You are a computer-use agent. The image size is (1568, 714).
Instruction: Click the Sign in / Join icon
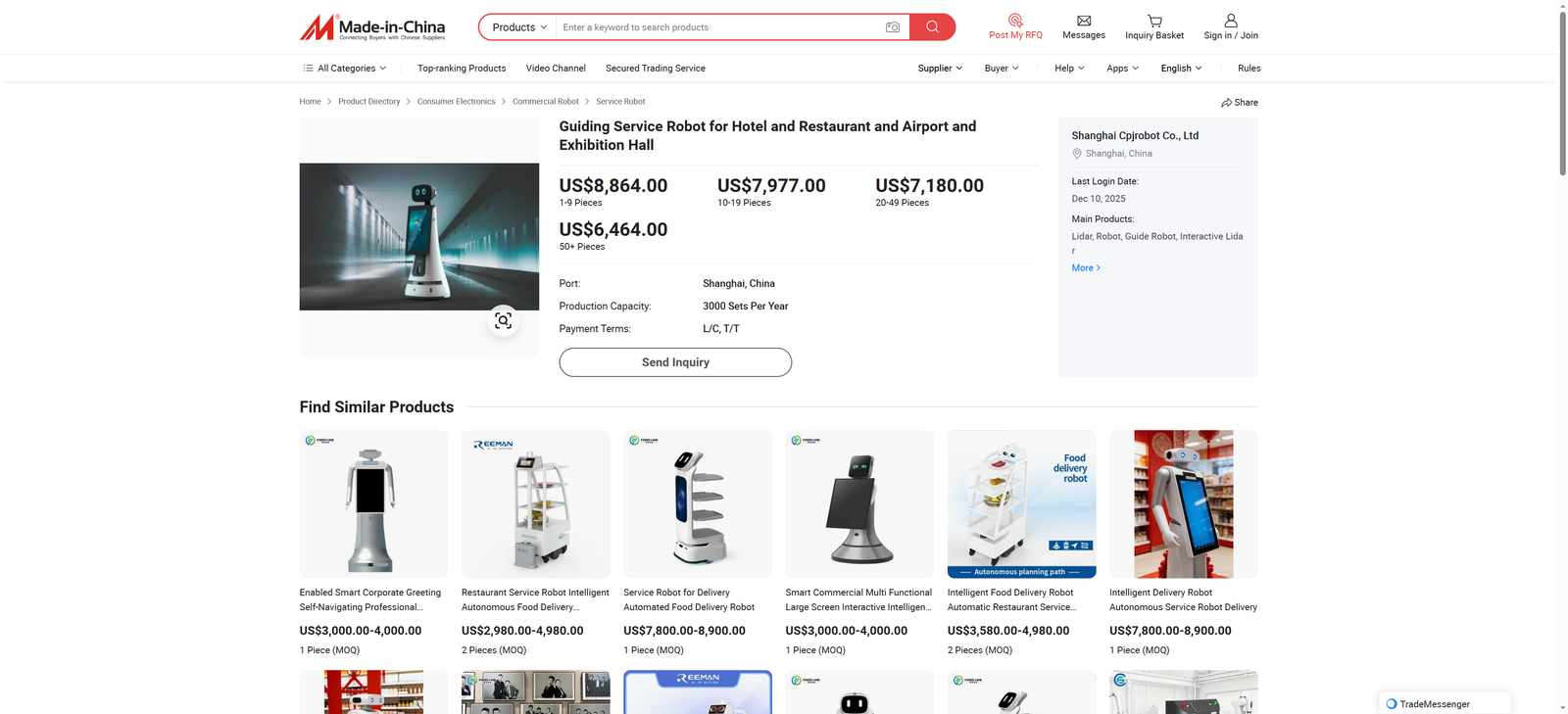(x=1231, y=21)
